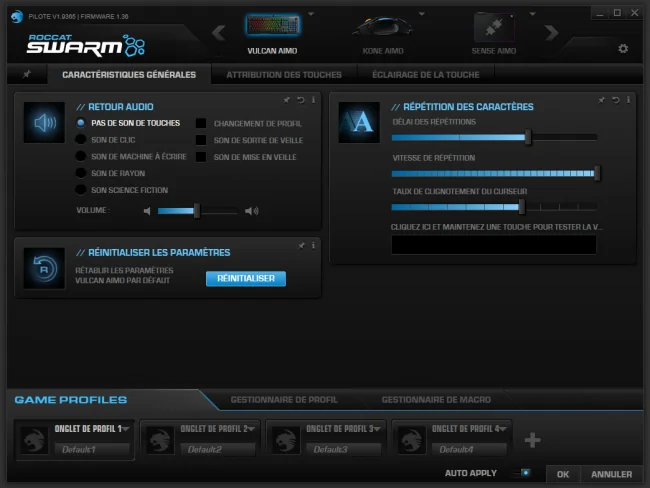Show info for Répétition des Caractères panel
Image resolution: width=650 pixels, height=488 pixels.
coord(628,100)
